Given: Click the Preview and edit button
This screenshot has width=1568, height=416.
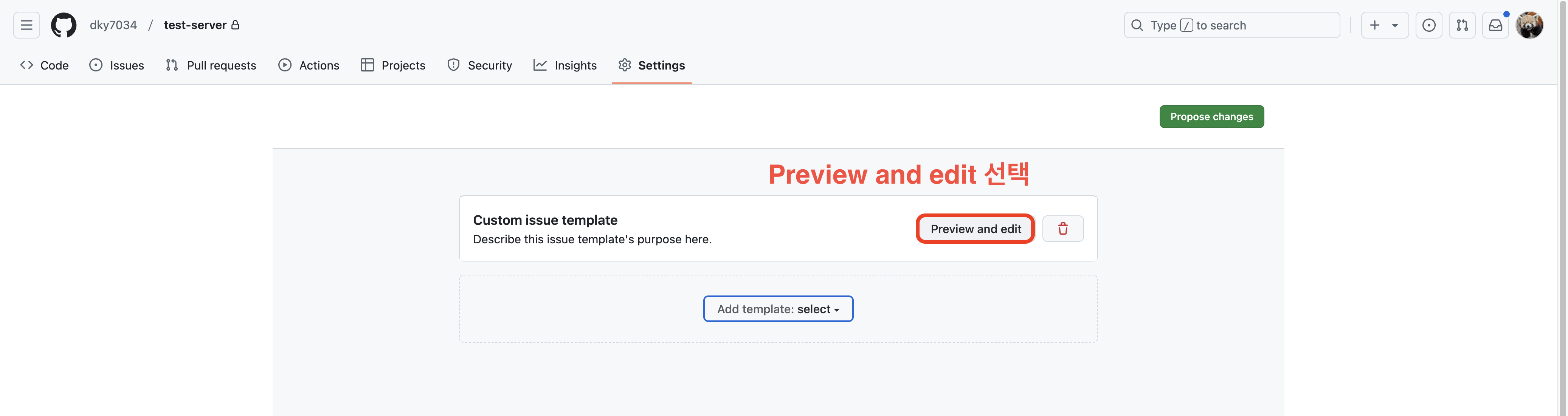Looking at the screenshot, I should [975, 229].
